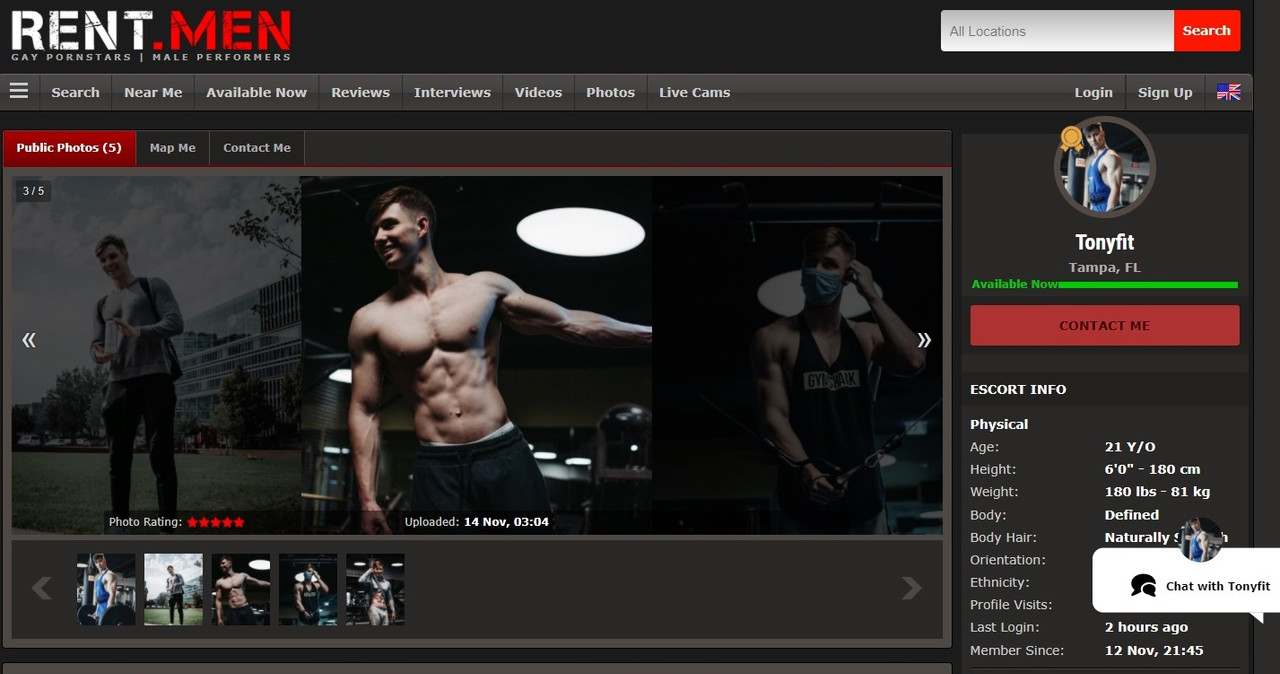Screen dimensions: 1280x674
Task: Click the center shirtless gym photo
Action: click(476, 355)
